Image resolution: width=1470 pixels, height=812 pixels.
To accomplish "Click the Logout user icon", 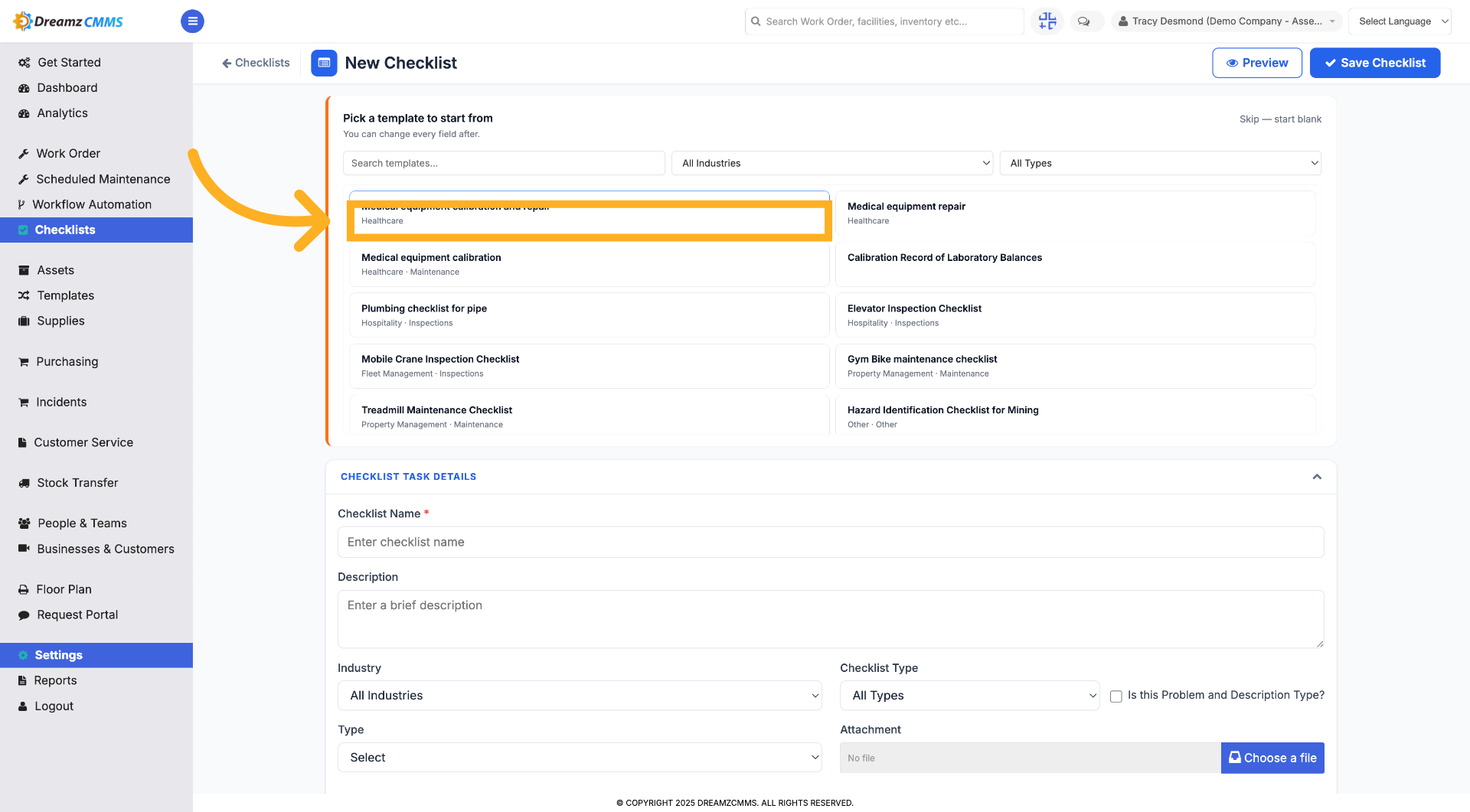I will 23,706.
